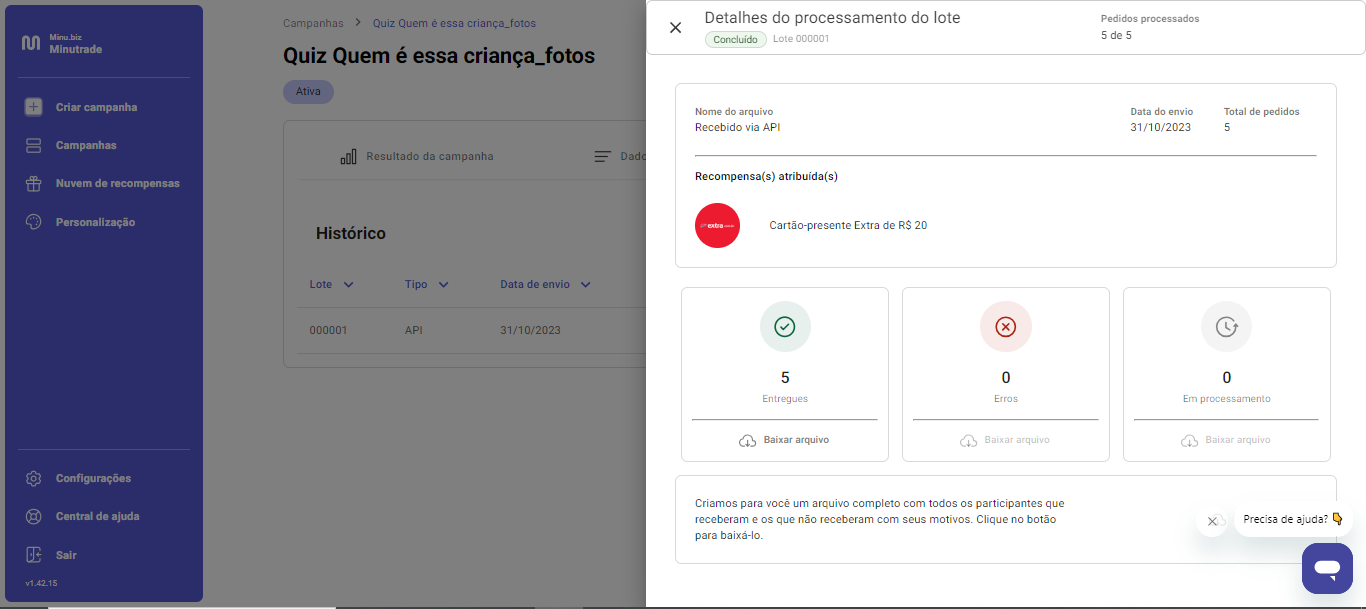
Task: Open the chat support bubble
Action: click(x=1327, y=568)
